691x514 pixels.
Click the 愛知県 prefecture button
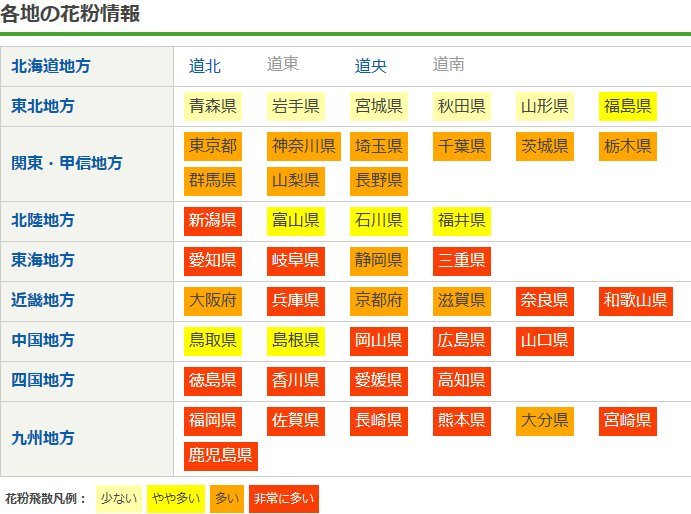click(x=212, y=260)
